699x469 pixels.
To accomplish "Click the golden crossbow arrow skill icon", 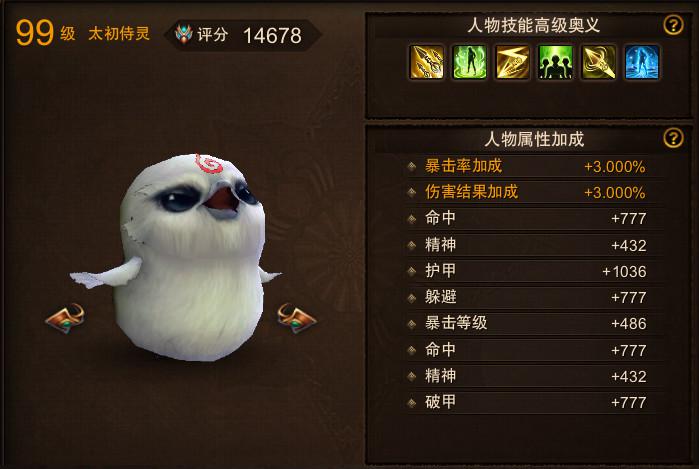I will [599, 62].
